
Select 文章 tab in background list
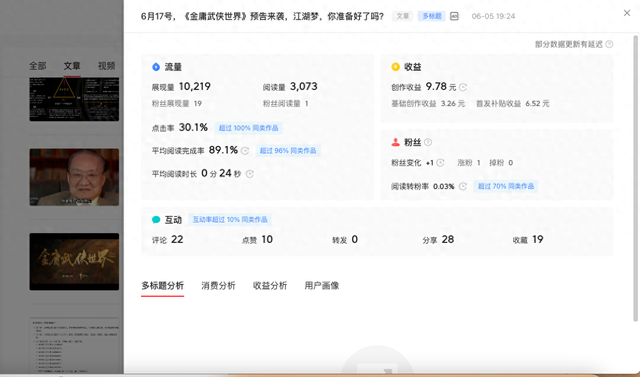tap(72, 66)
